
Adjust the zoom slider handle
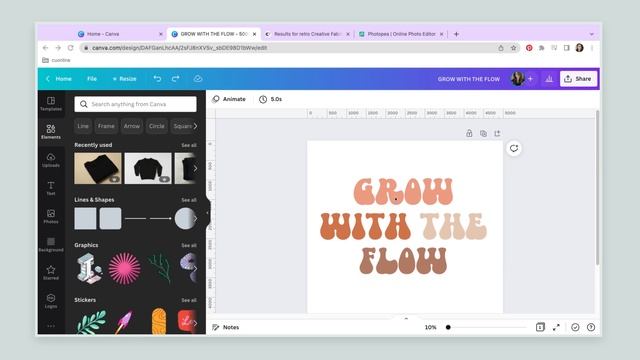448,327
